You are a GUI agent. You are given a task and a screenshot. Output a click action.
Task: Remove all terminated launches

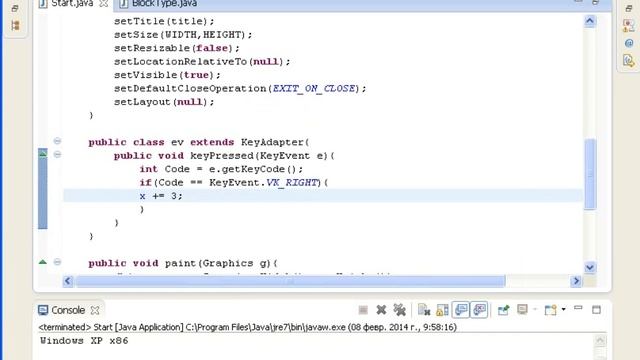pyautogui.click(x=399, y=310)
